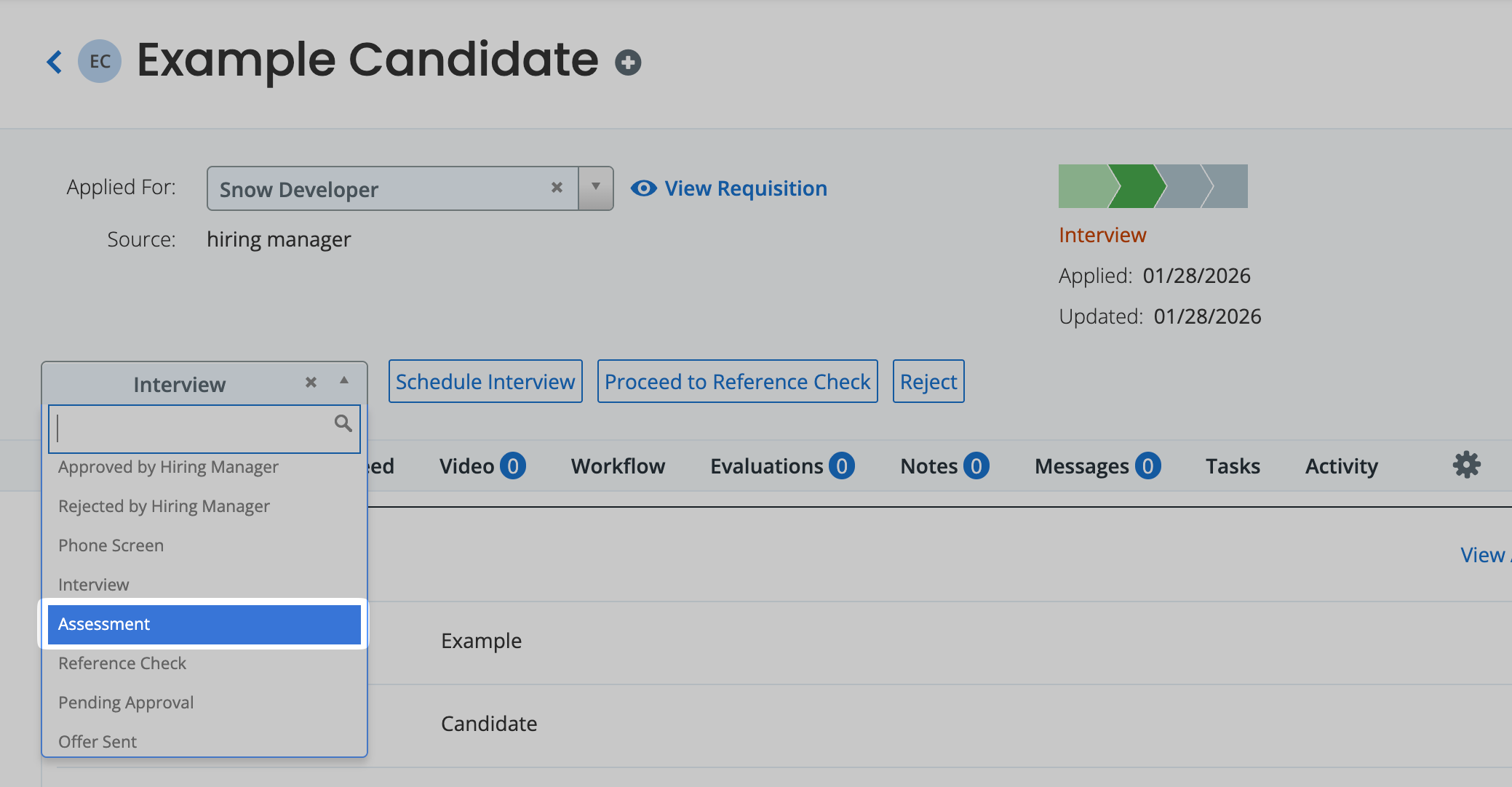Collapse the Interview status dropdown
1512x787 pixels.
(x=344, y=380)
